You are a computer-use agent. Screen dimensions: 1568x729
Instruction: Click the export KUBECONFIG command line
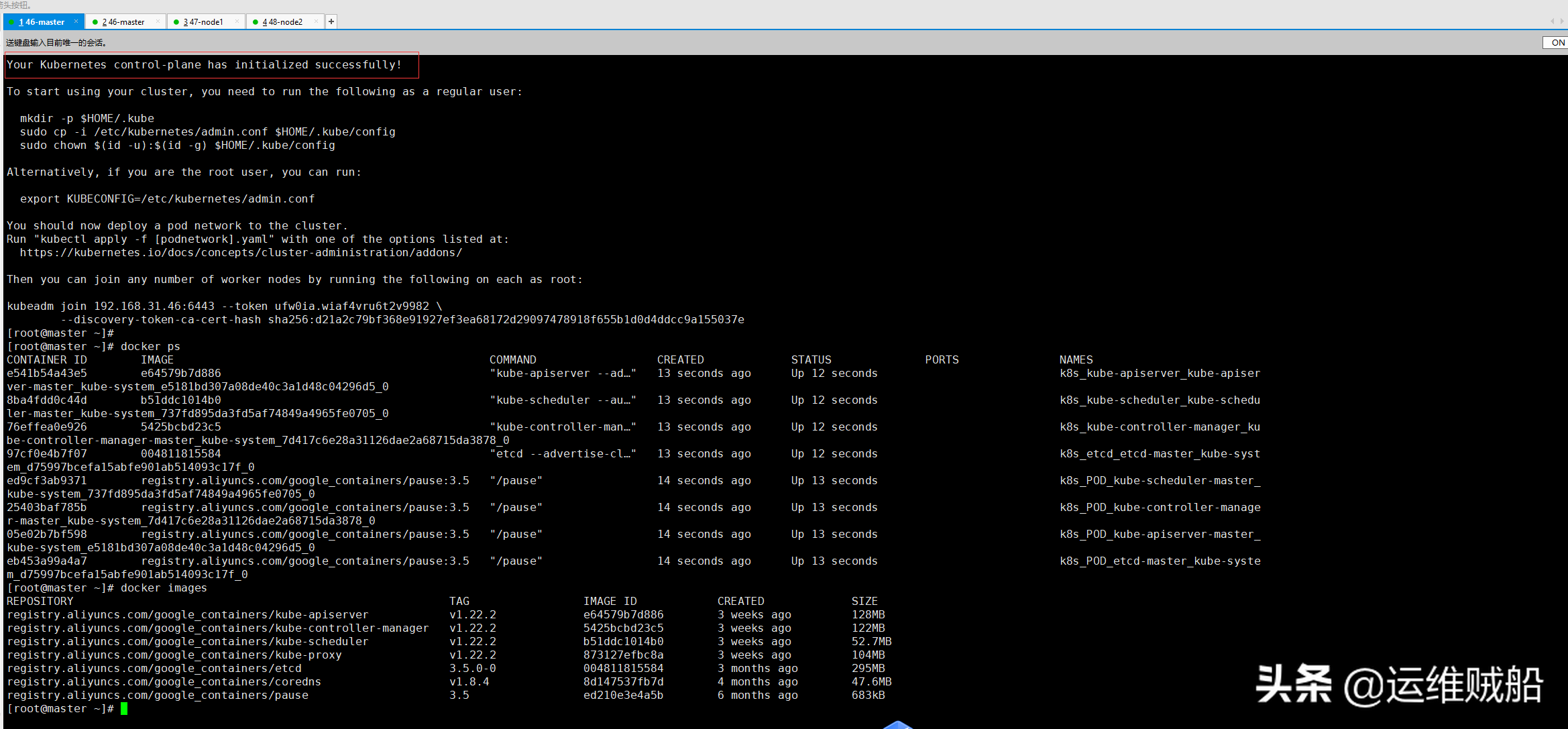(167, 199)
